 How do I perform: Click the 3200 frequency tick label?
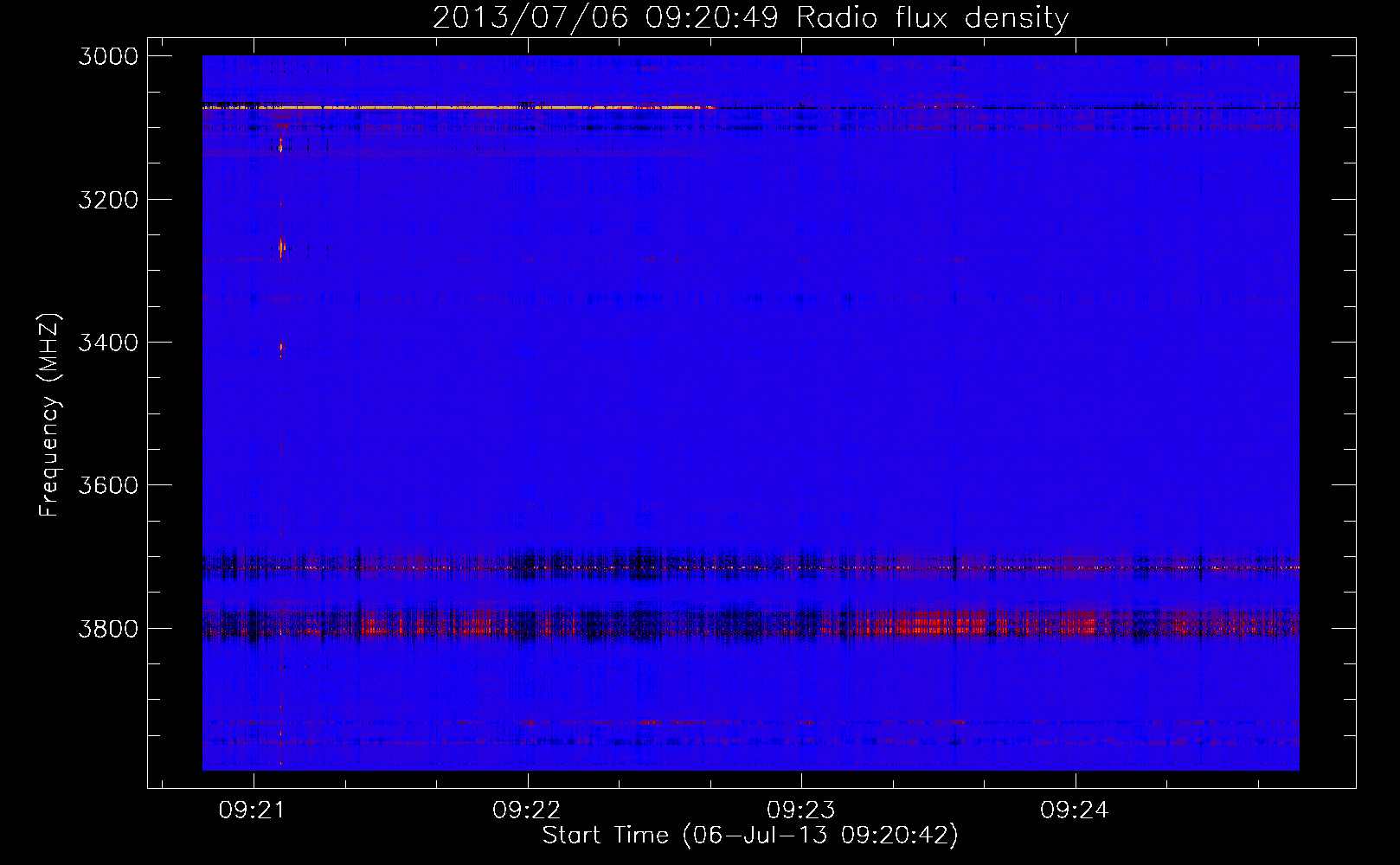(108, 200)
